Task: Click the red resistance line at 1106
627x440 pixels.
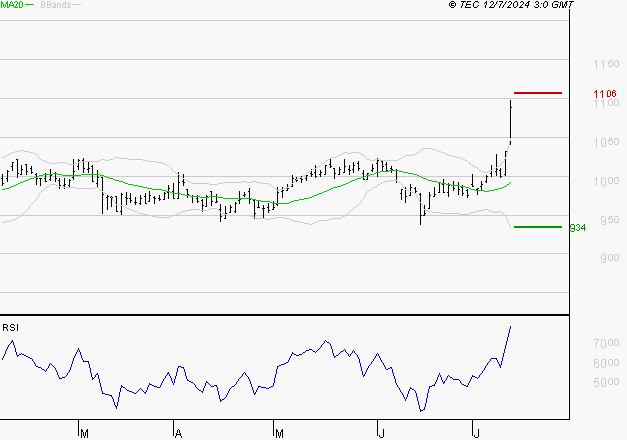Action: 538,93
